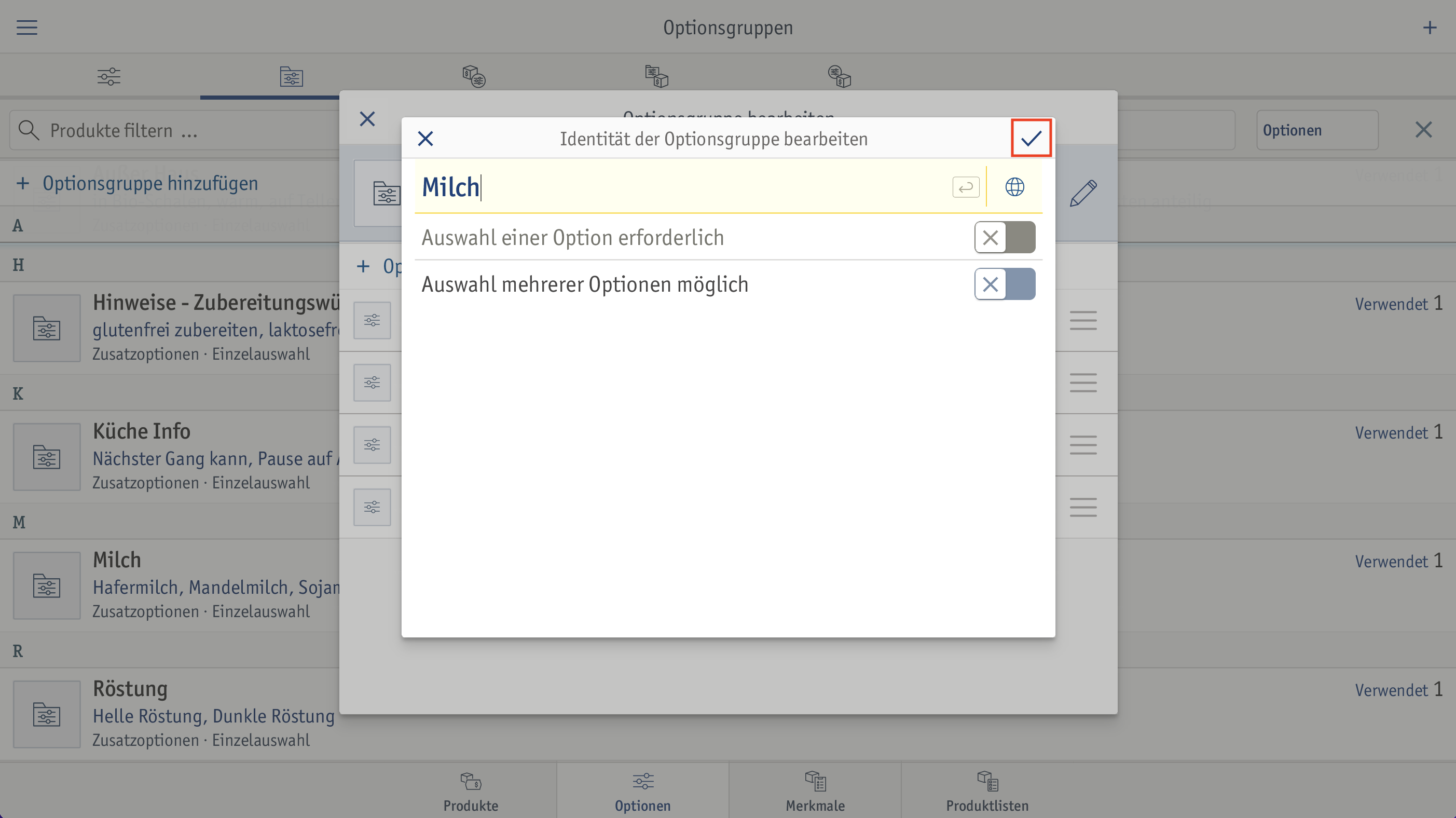Image resolution: width=1456 pixels, height=818 pixels.
Task: Add option with plus in background dialog
Action: pos(363,266)
